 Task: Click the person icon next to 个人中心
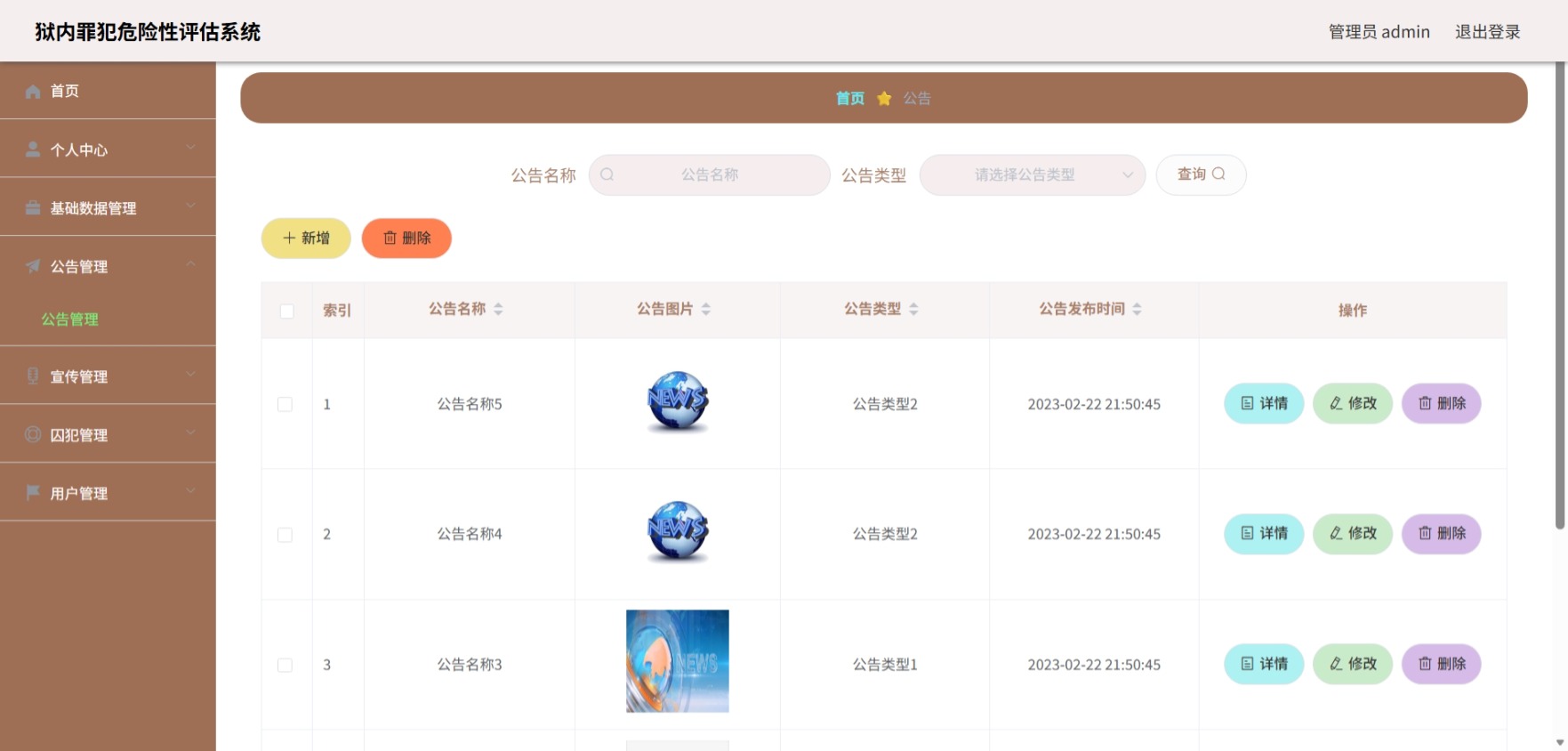tap(33, 149)
